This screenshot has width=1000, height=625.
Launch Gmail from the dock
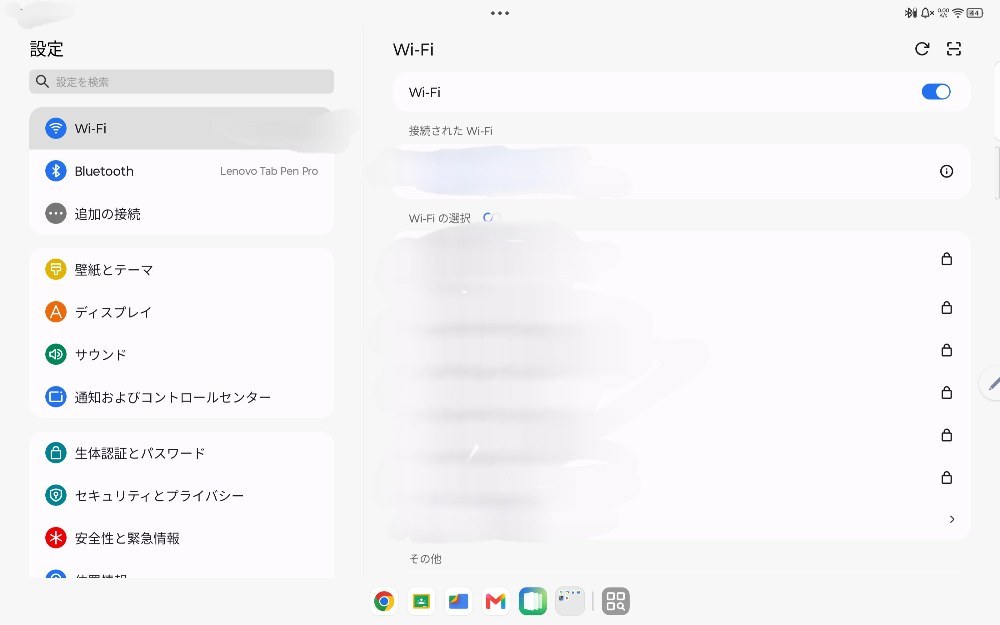tap(496, 601)
